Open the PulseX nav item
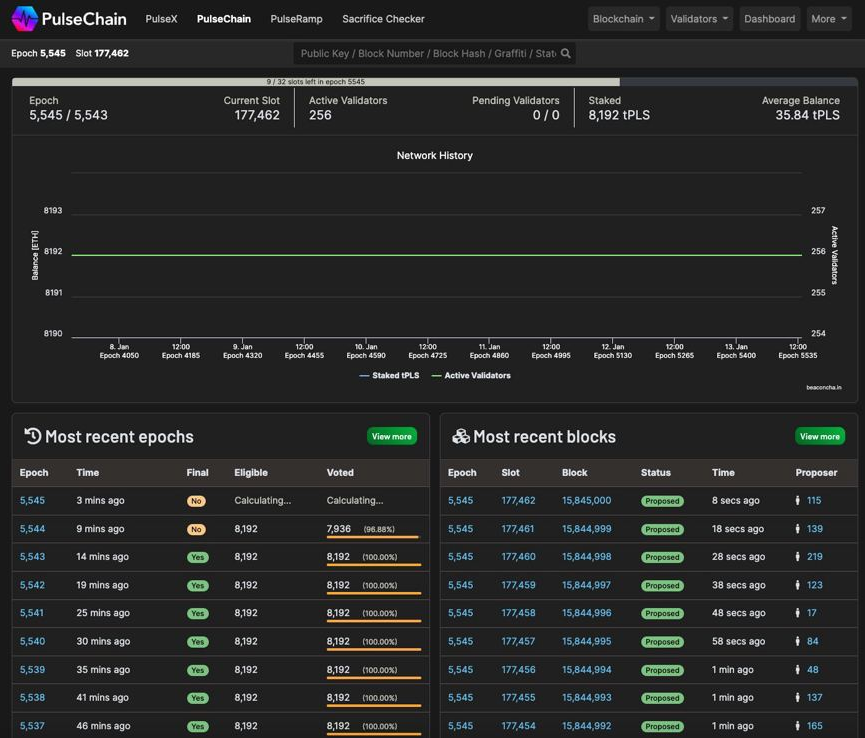The image size is (865, 738). click(x=162, y=19)
